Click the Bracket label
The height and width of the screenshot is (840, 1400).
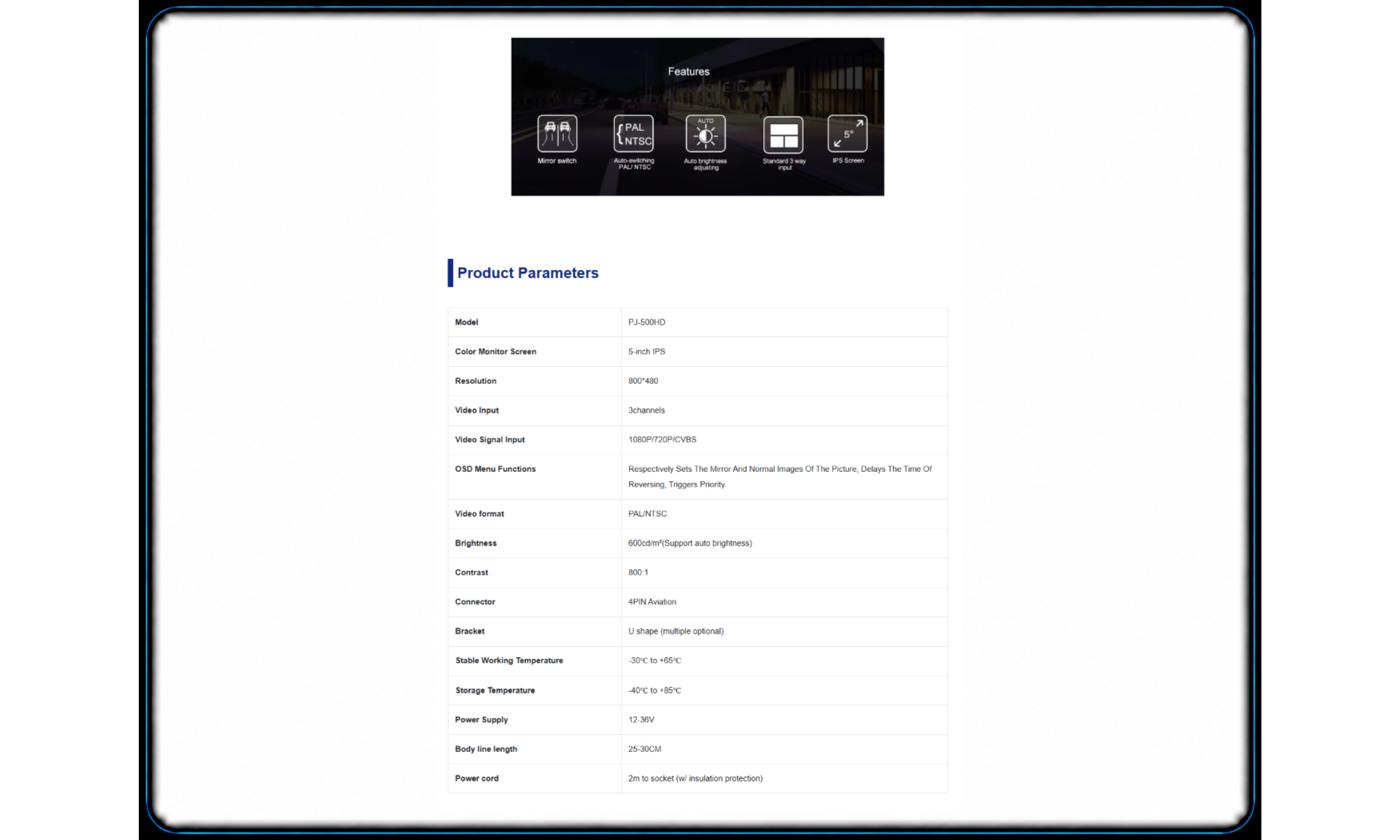pyautogui.click(x=469, y=632)
